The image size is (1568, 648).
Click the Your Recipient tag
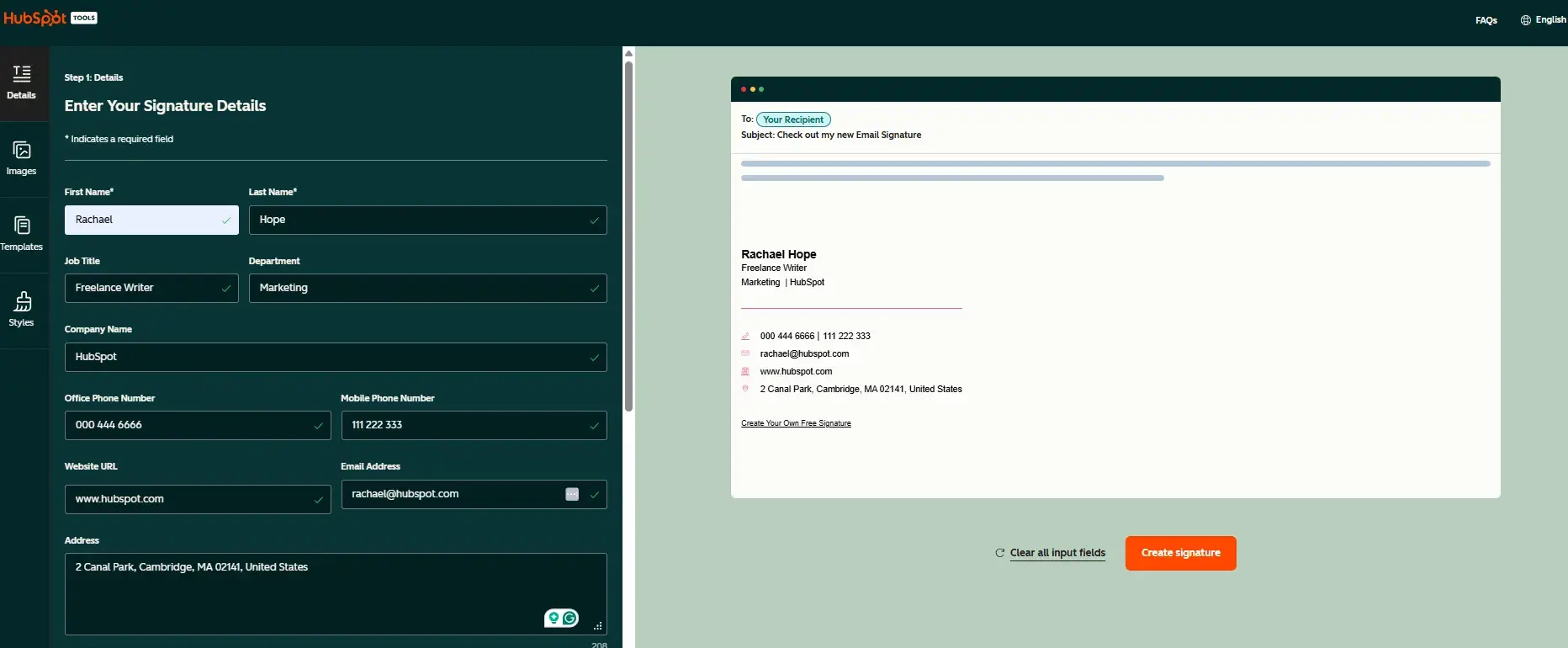[793, 120]
